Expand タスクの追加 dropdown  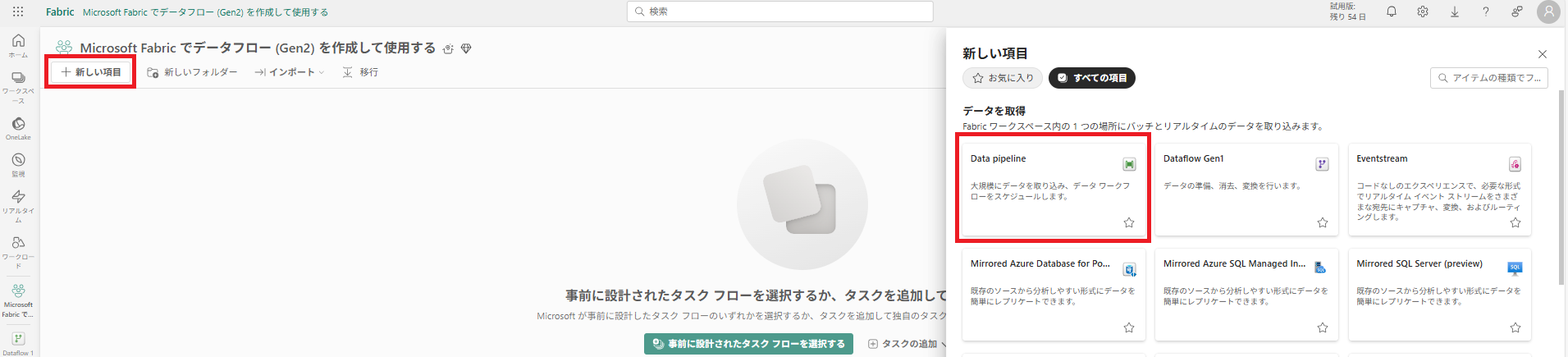[x=907, y=344]
